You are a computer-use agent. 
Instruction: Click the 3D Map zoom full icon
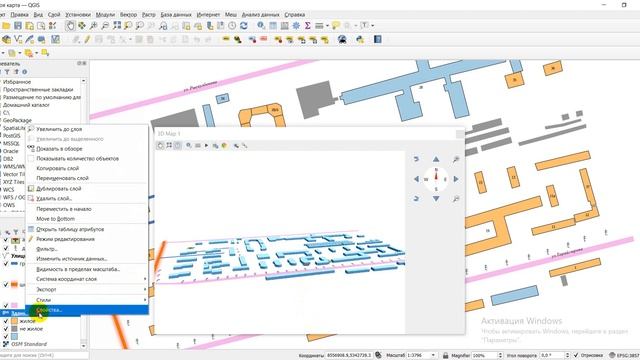tap(169, 145)
